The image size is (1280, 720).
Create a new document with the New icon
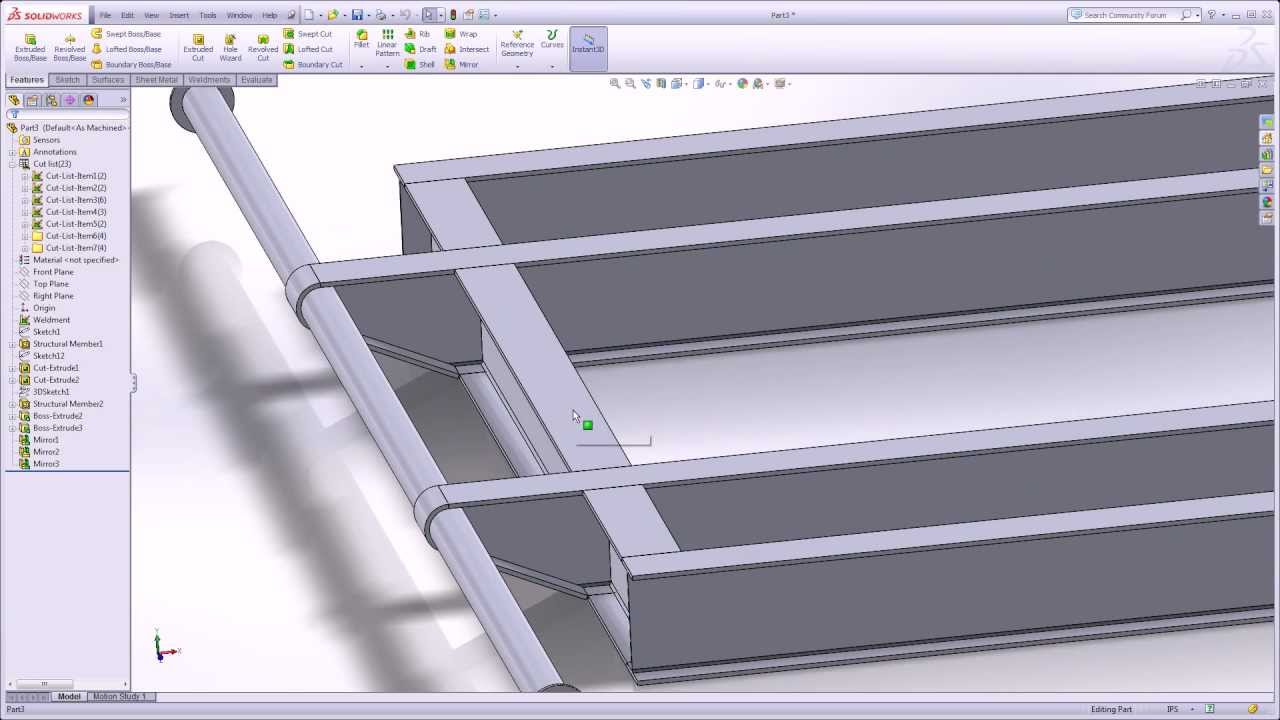pos(309,15)
